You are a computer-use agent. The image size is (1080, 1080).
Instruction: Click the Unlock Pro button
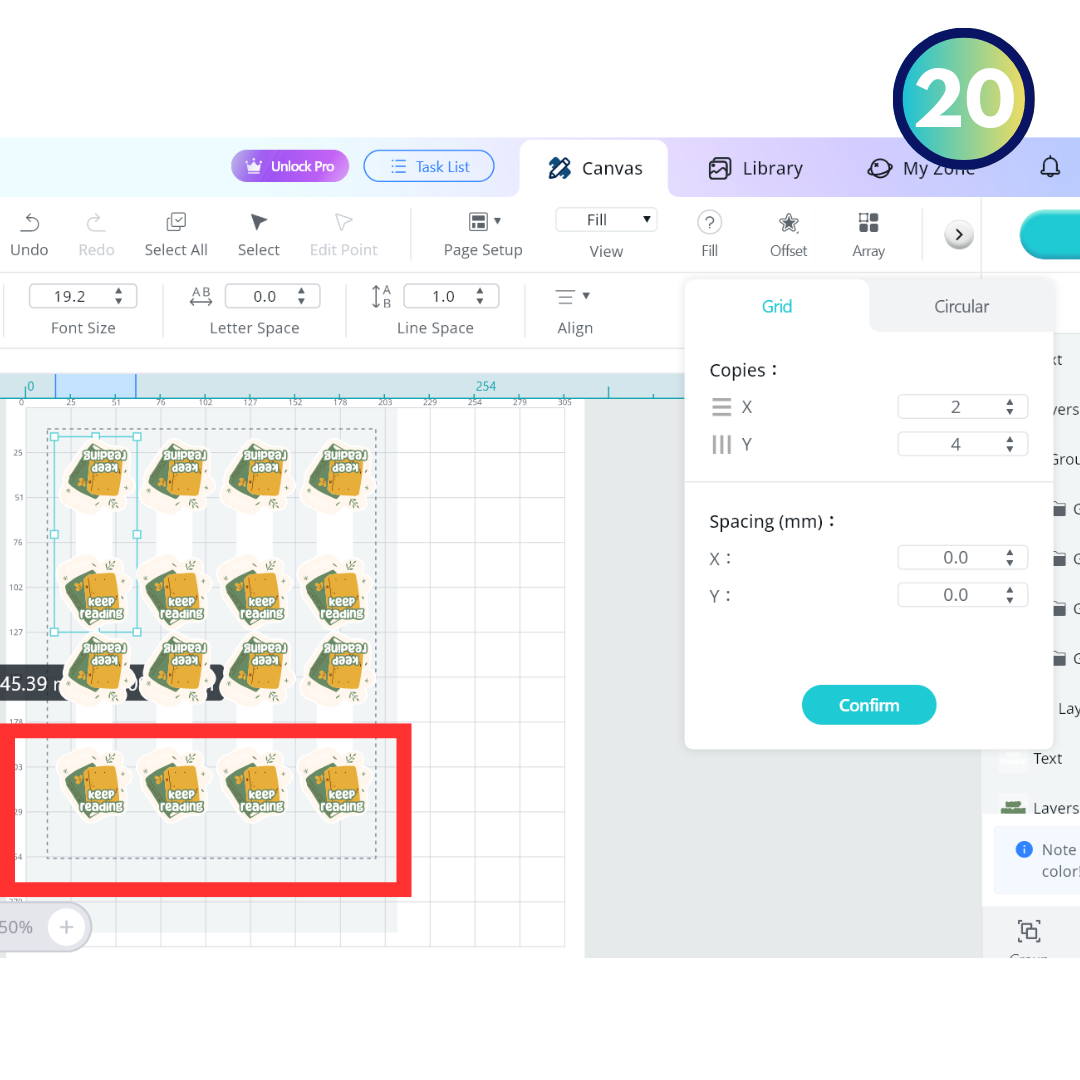pyautogui.click(x=290, y=166)
